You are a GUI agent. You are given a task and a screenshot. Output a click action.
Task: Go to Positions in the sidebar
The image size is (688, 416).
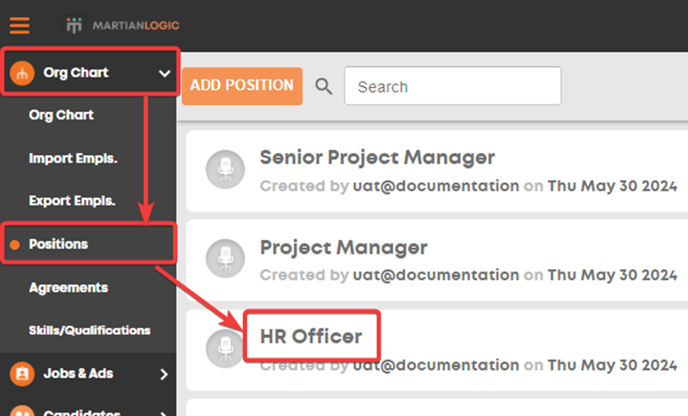pyautogui.click(x=58, y=244)
